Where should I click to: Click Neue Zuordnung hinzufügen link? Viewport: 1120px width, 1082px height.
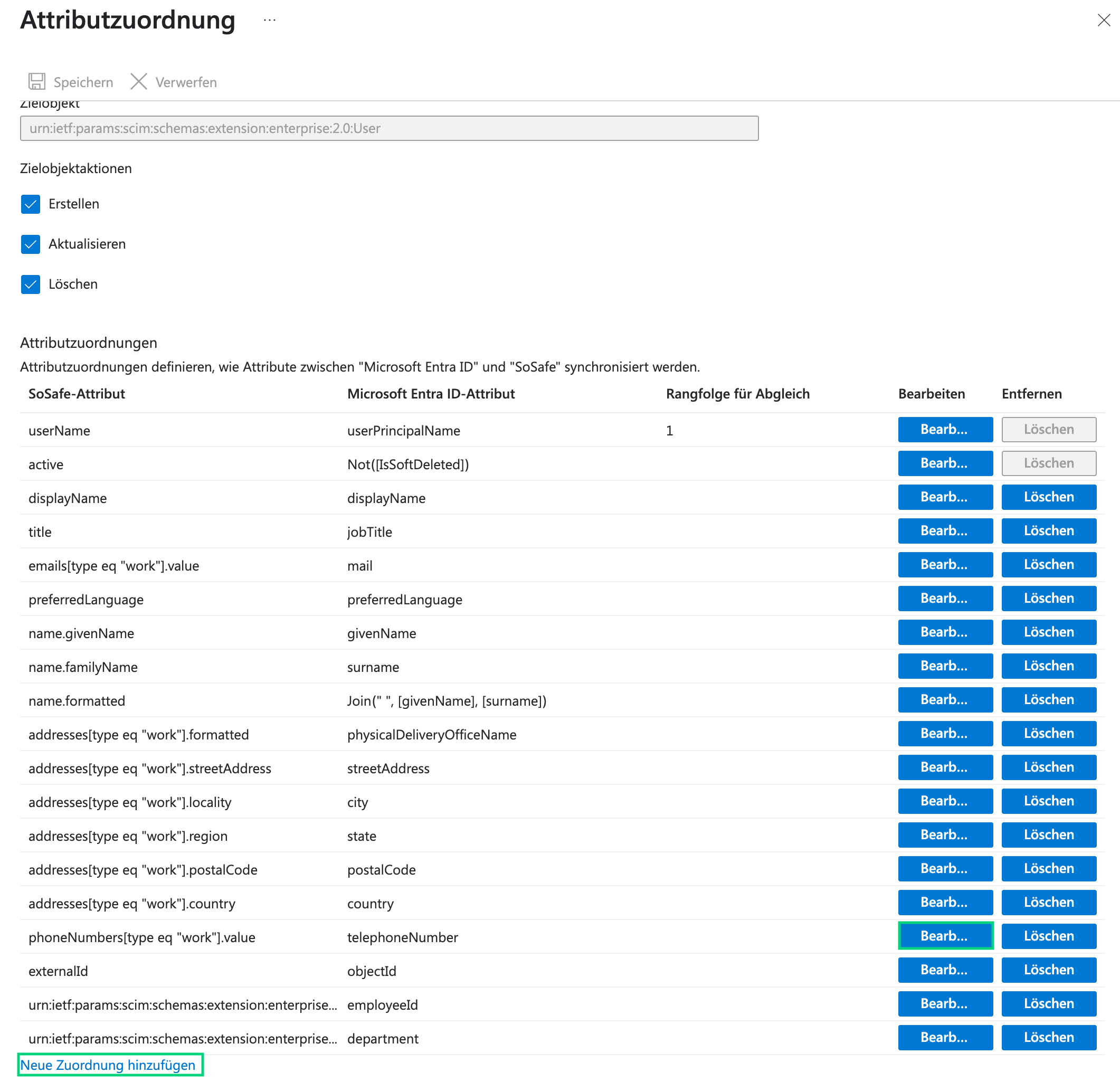coord(108,1065)
